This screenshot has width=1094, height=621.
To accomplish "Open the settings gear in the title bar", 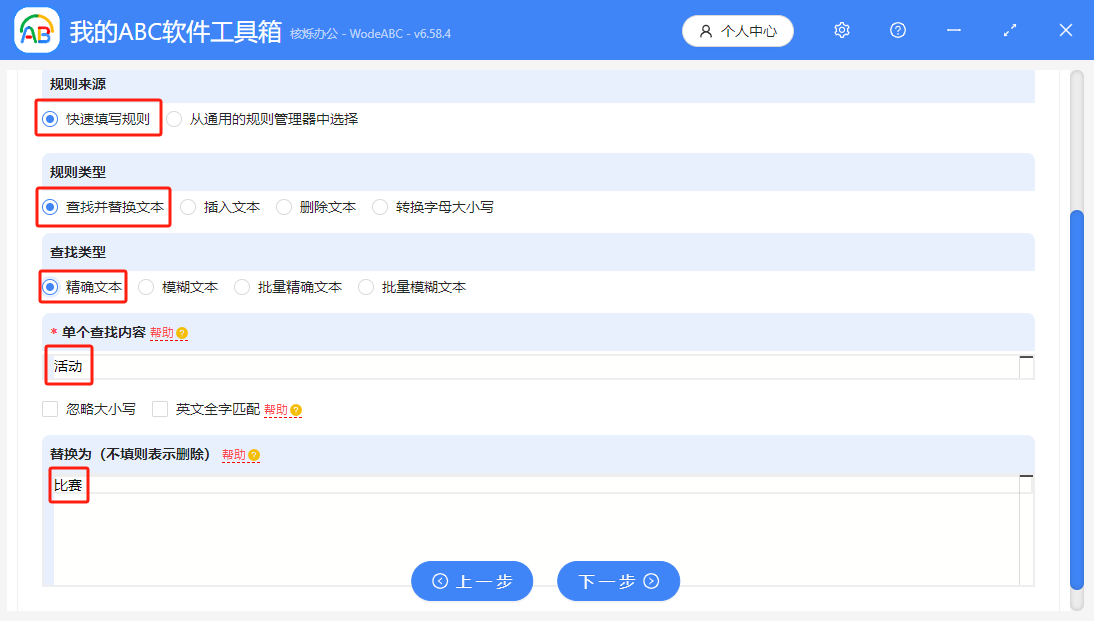I will click(841, 30).
